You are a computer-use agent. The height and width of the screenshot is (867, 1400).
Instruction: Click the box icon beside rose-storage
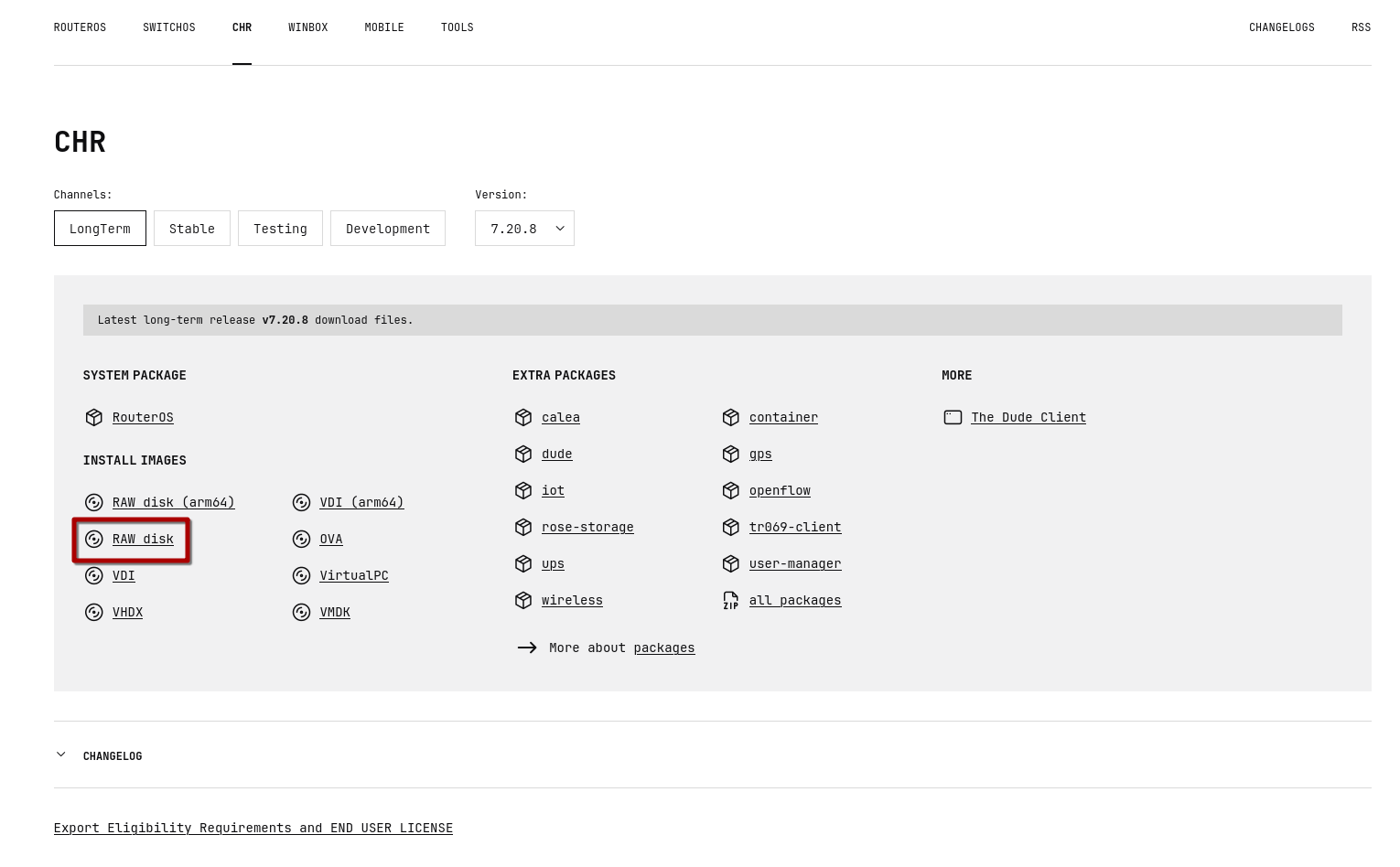coord(523,527)
